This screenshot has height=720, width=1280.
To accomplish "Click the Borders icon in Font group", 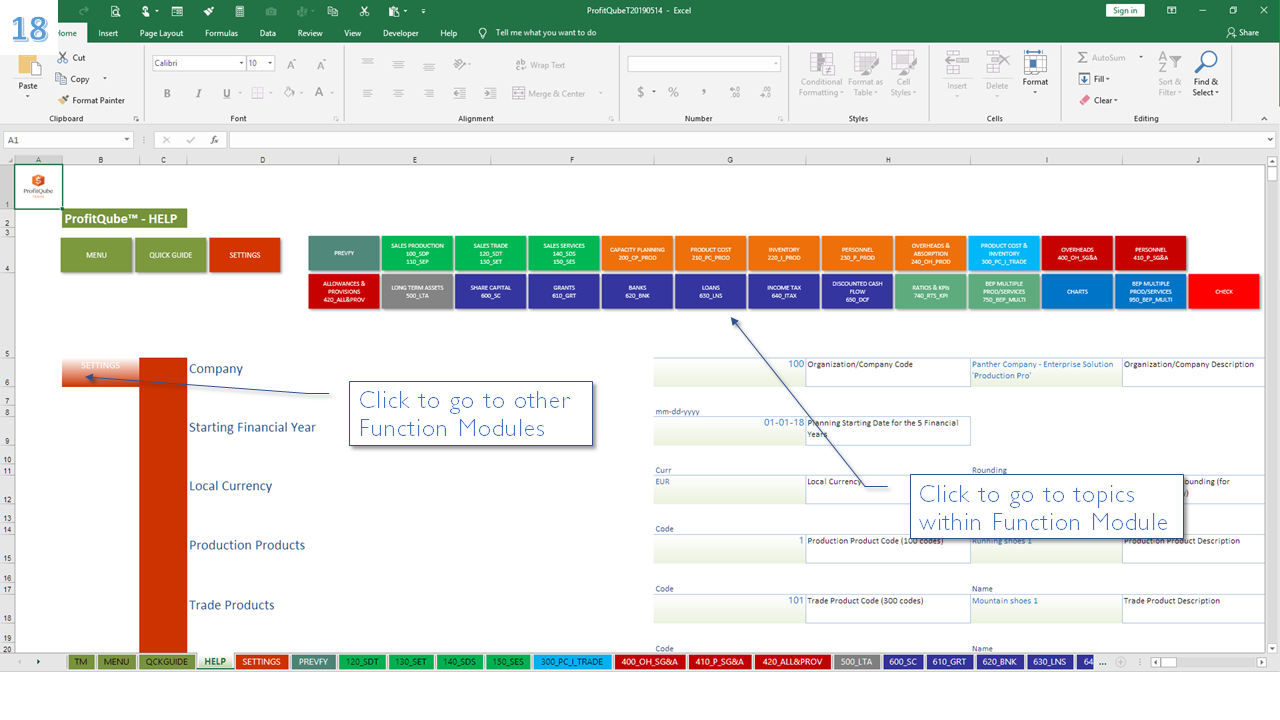I will click(256, 93).
